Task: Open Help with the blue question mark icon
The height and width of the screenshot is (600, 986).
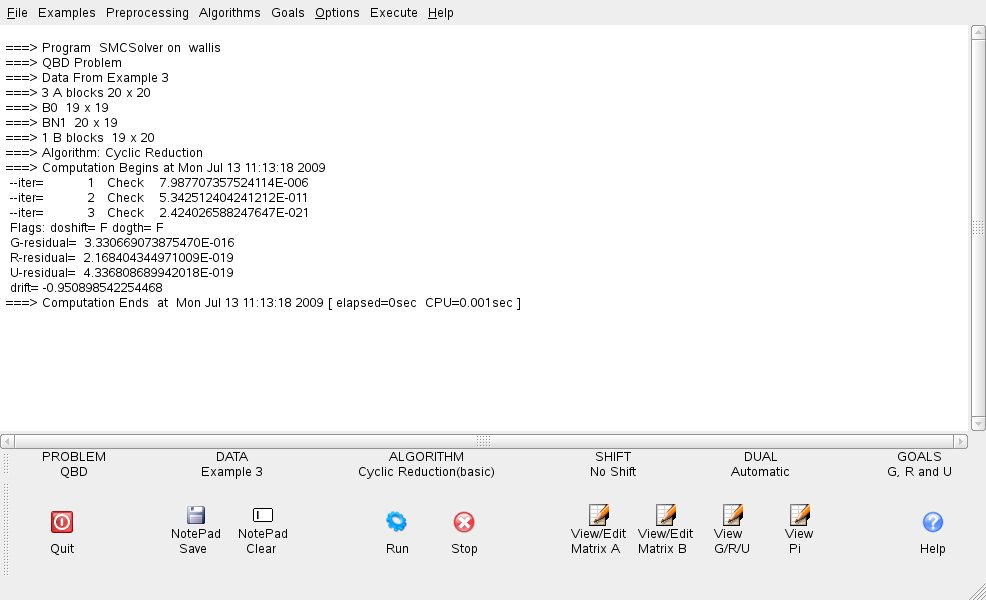Action: pyautogui.click(x=932, y=521)
